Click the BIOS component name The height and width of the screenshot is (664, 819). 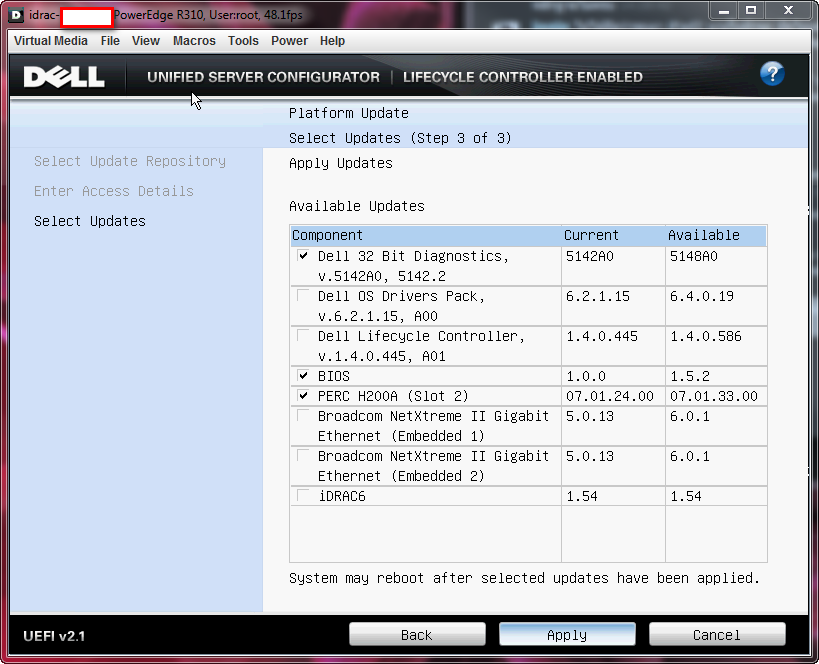[x=334, y=376]
